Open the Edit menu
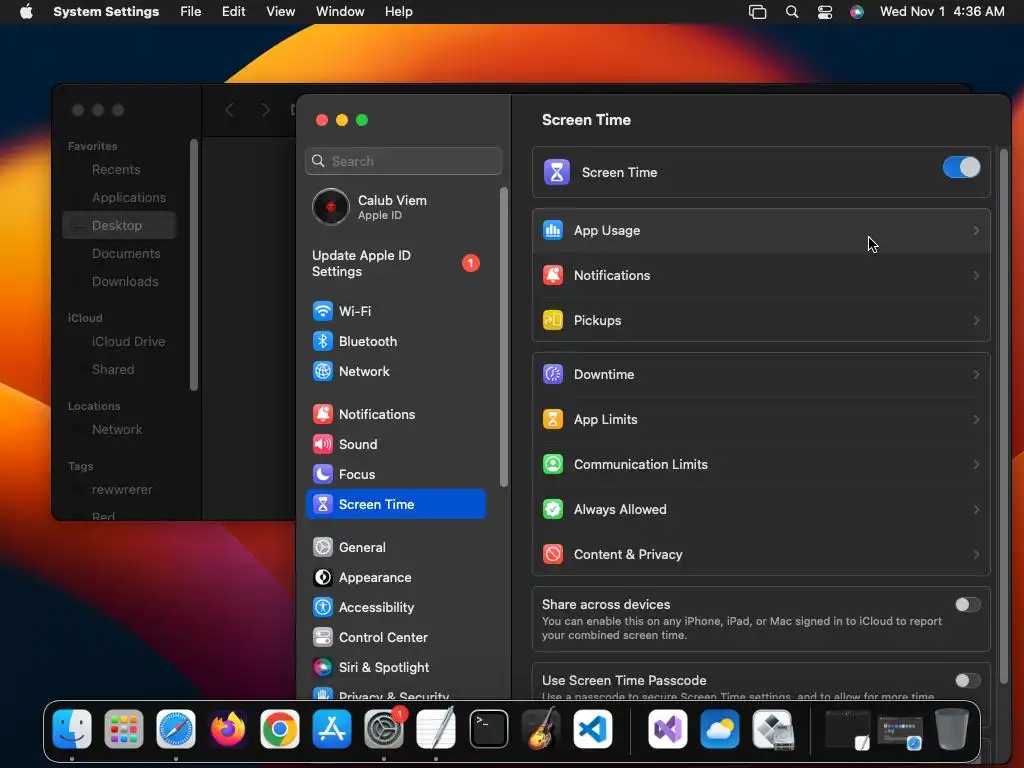Image resolution: width=1024 pixels, height=768 pixels. point(233,12)
